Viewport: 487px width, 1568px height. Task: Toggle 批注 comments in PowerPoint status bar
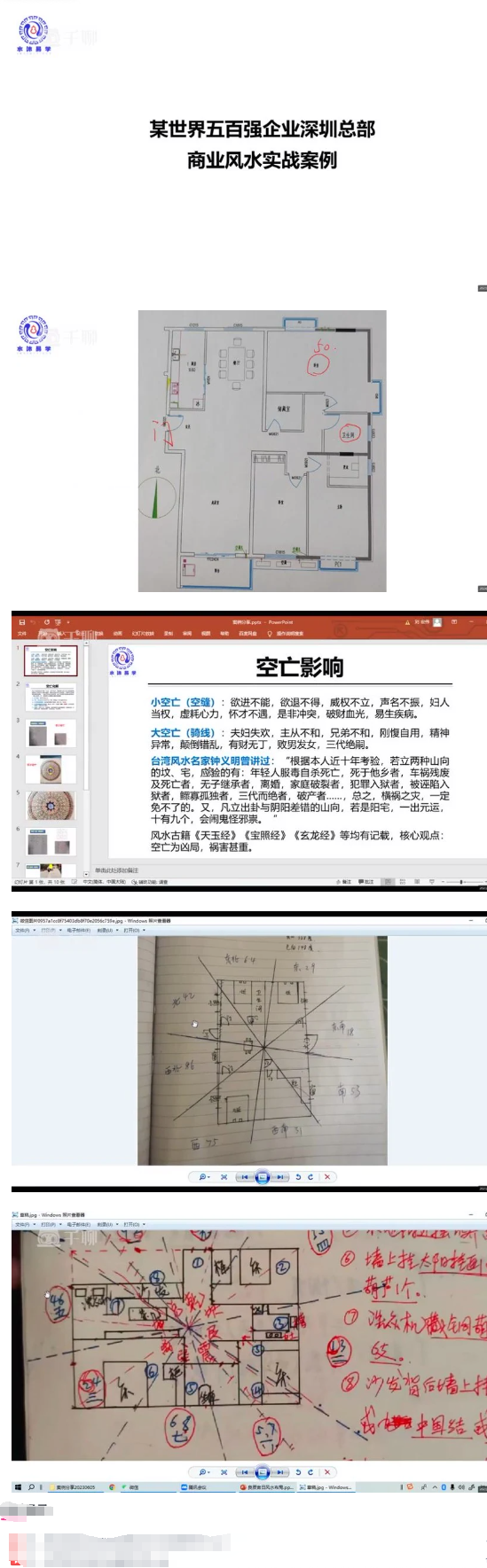tap(365, 882)
